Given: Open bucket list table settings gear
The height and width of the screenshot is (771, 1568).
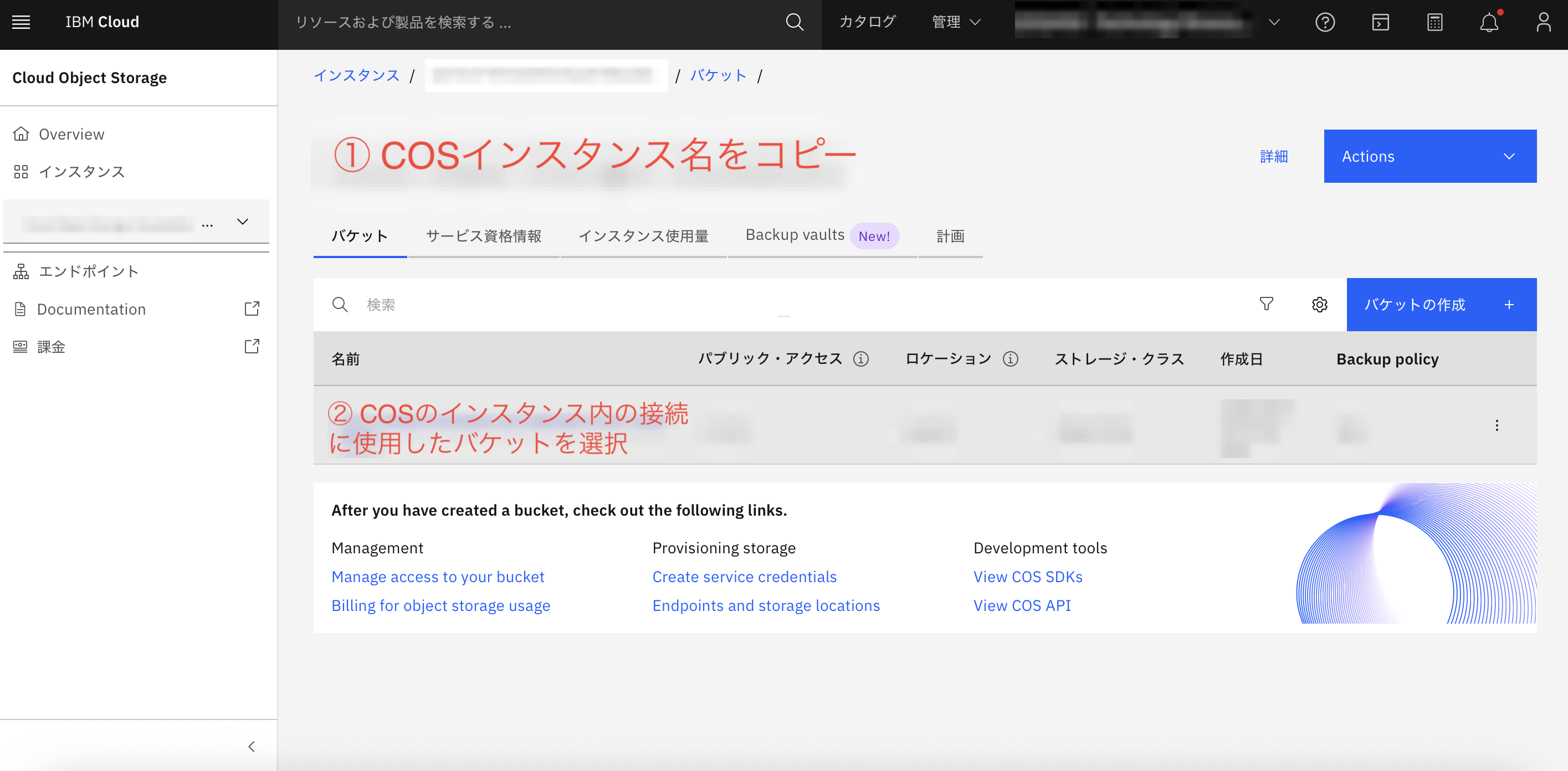Looking at the screenshot, I should coord(1320,304).
